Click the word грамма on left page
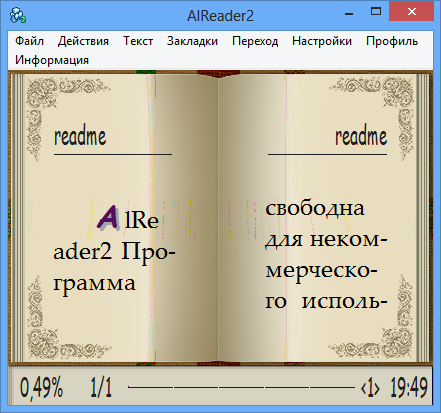This screenshot has width=441, height=413. pos(94,285)
